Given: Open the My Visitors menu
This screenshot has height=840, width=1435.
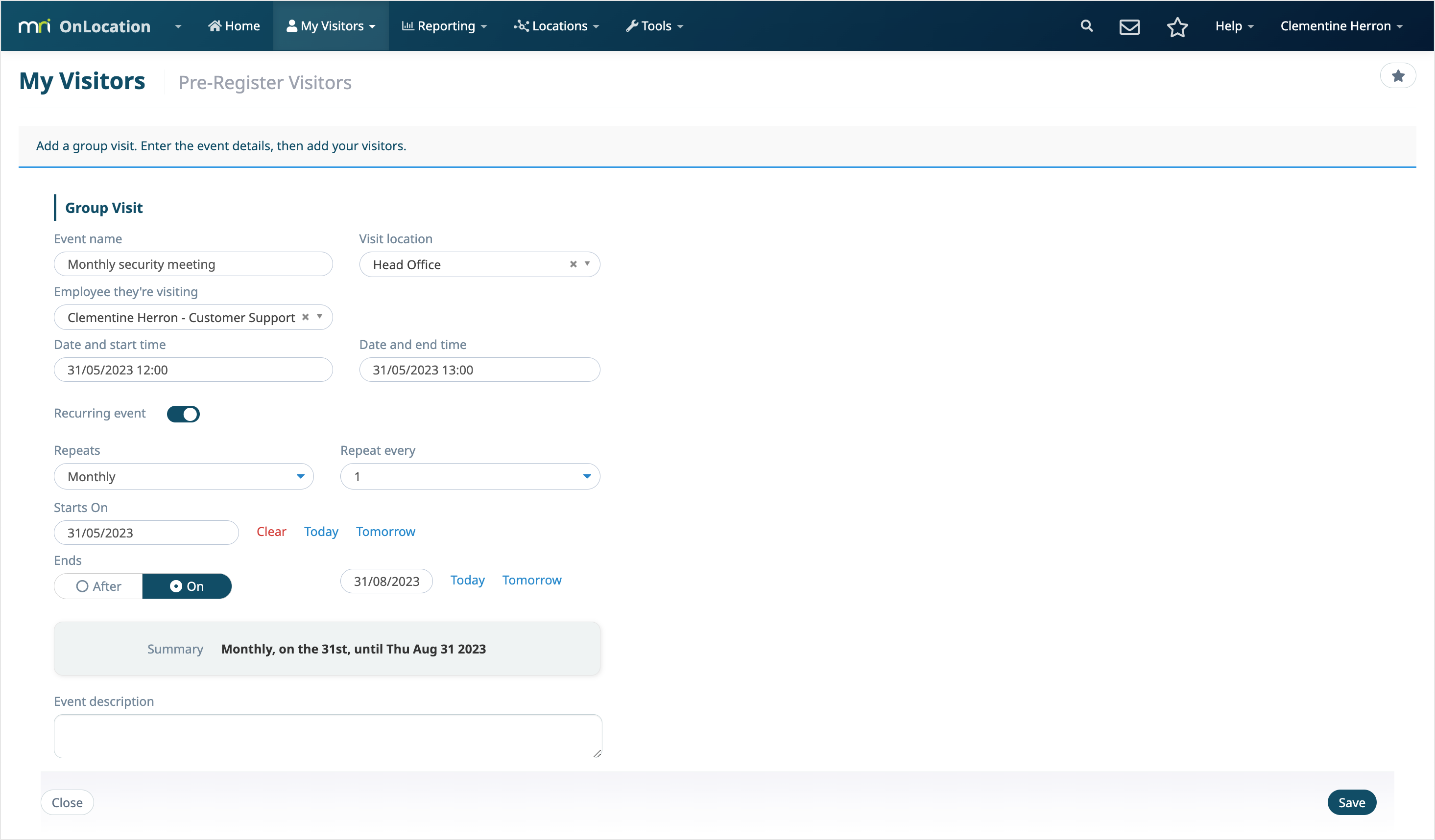Looking at the screenshot, I should (331, 26).
